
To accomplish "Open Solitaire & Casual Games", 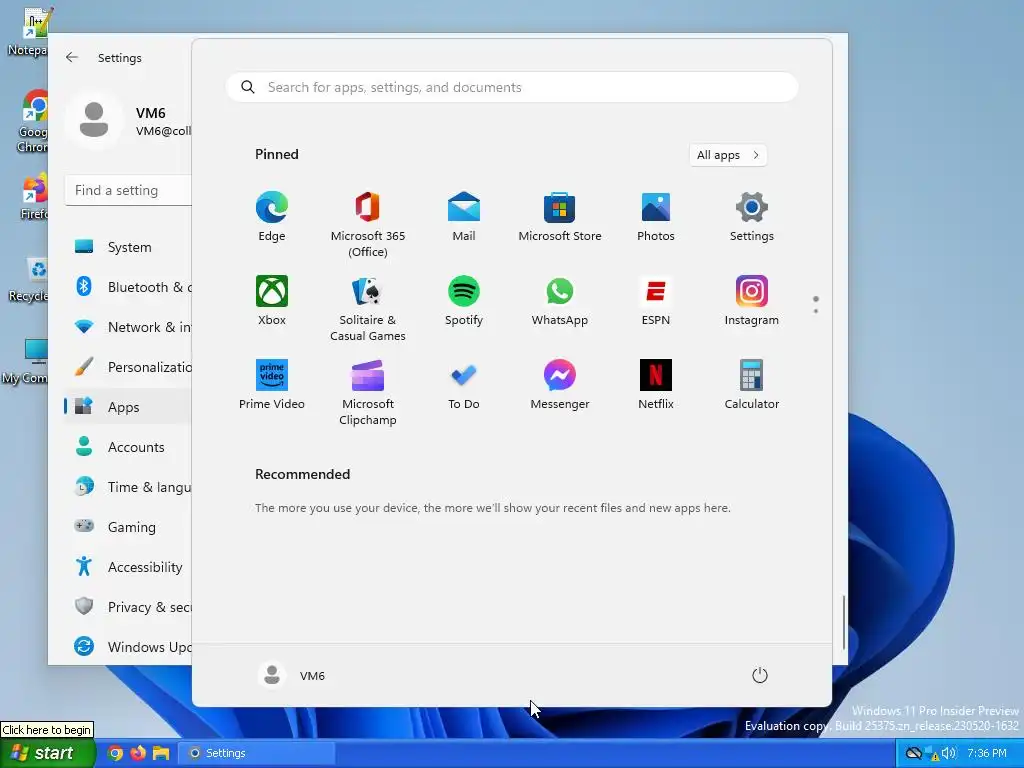I will pyautogui.click(x=368, y=308).
